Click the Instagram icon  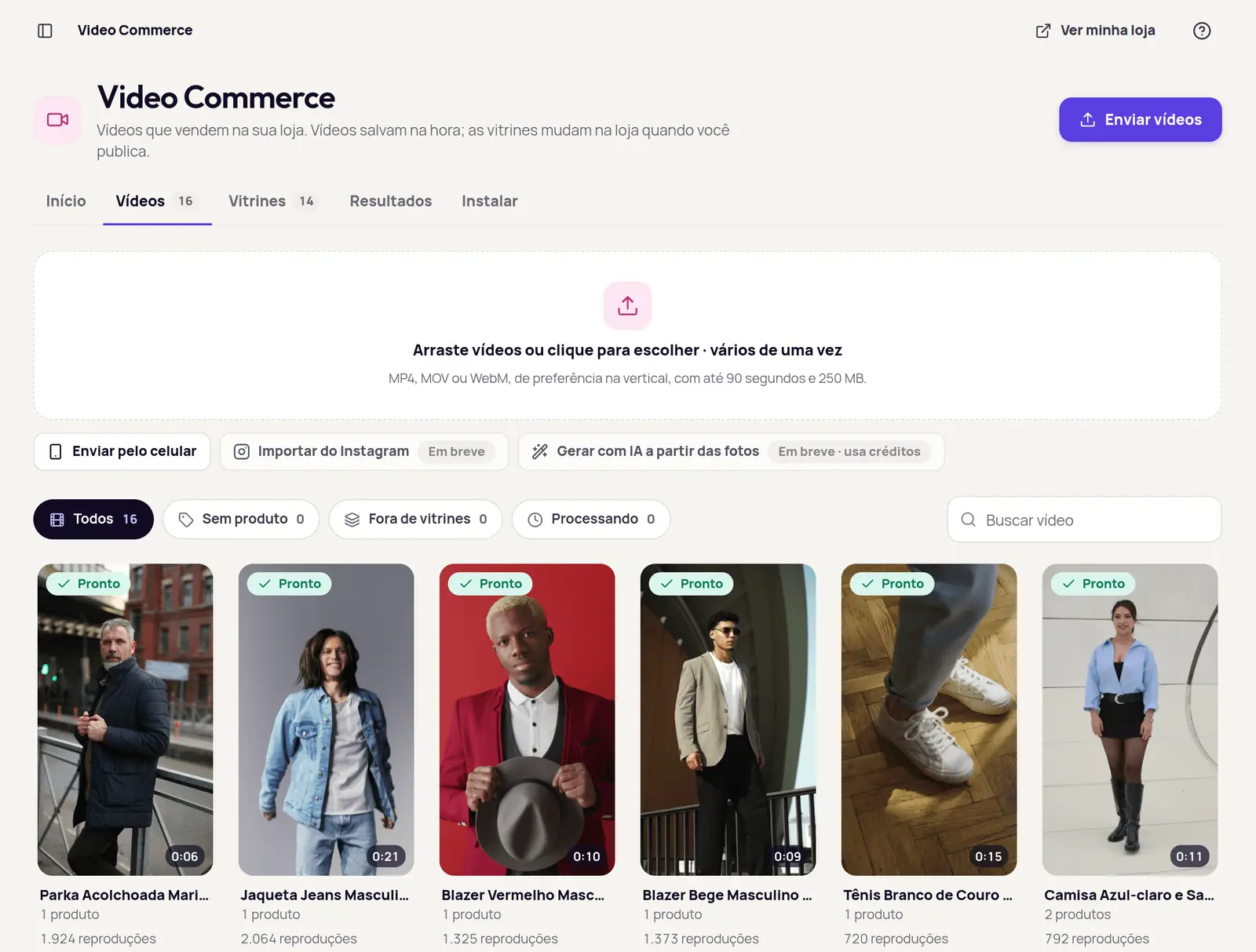(242, 451)
